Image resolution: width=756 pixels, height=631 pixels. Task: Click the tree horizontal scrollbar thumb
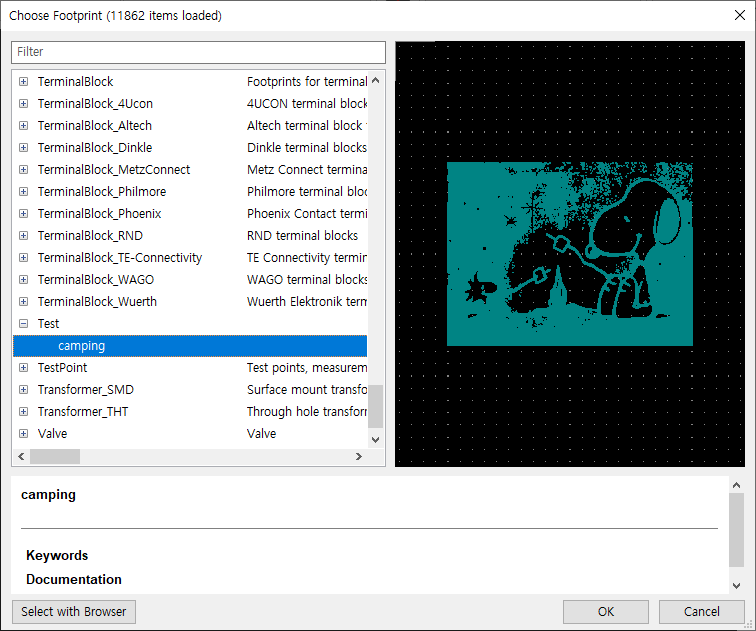click(x=55, y=456)
